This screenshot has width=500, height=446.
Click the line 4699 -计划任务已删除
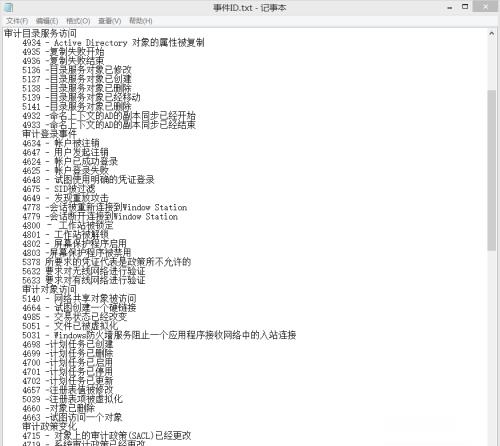pos(68,354)
